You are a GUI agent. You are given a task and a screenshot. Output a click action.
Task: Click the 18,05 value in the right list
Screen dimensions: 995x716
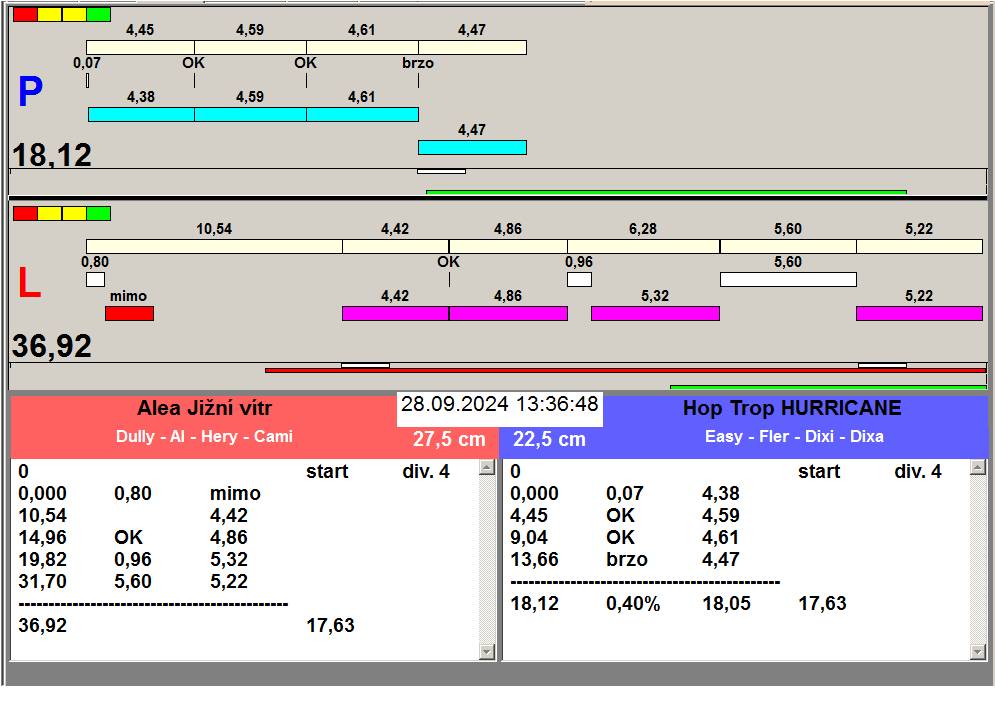tap(727, 604)
